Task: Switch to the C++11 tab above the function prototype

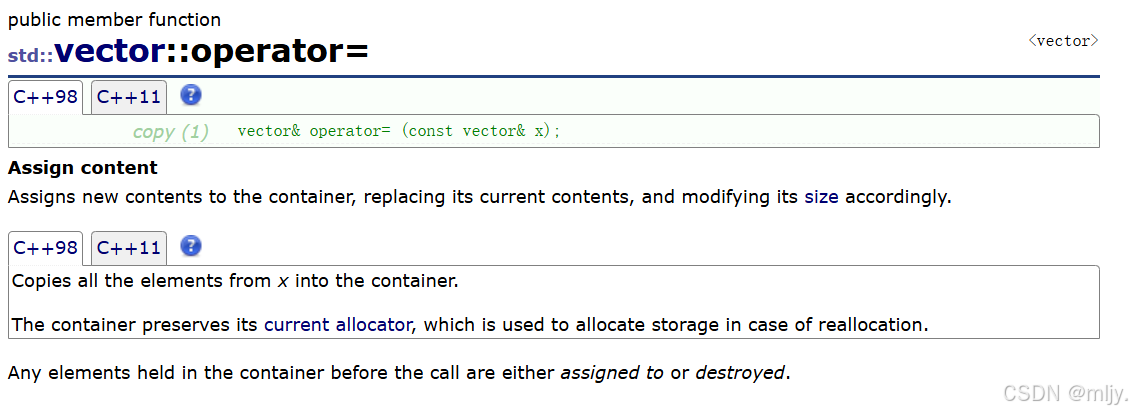Action: pos(129,97)
